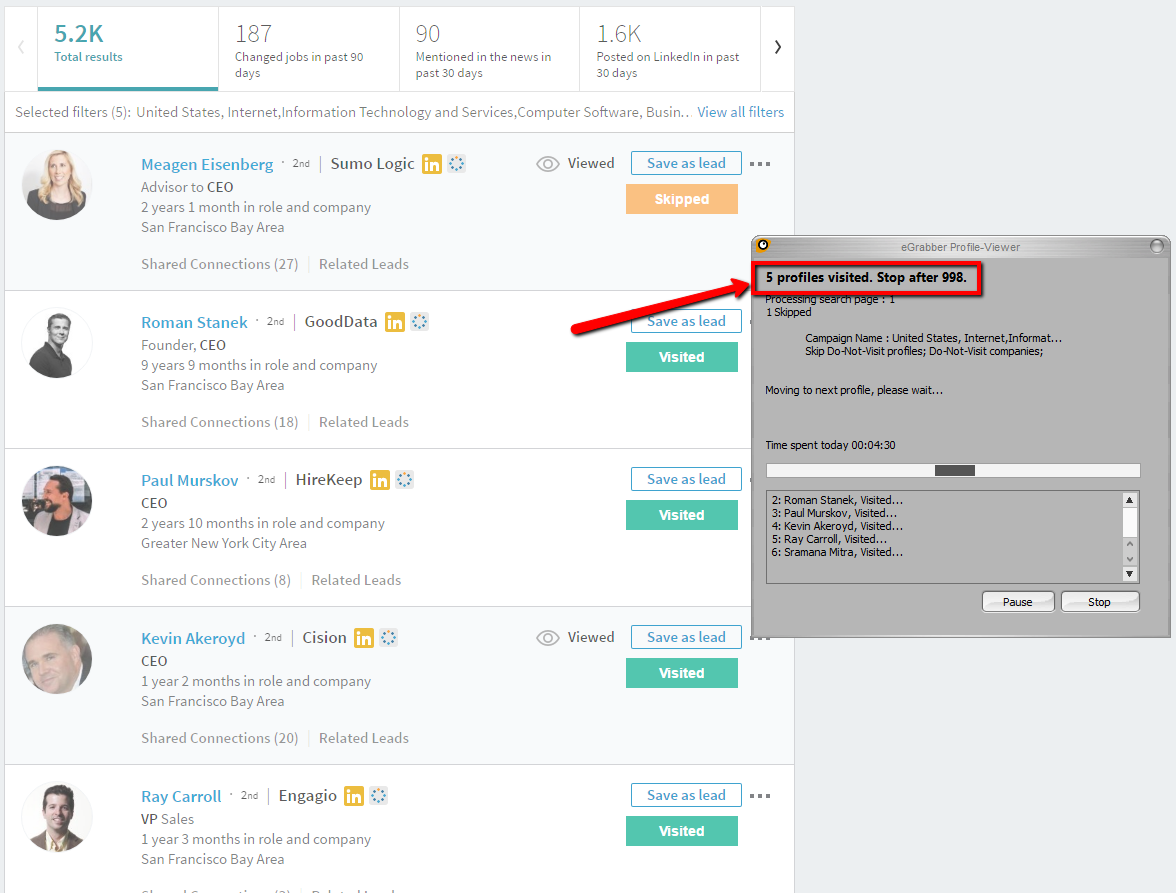The image size is (1176, 893).
Task: Open the View all filters link
Action: point(740,112)
